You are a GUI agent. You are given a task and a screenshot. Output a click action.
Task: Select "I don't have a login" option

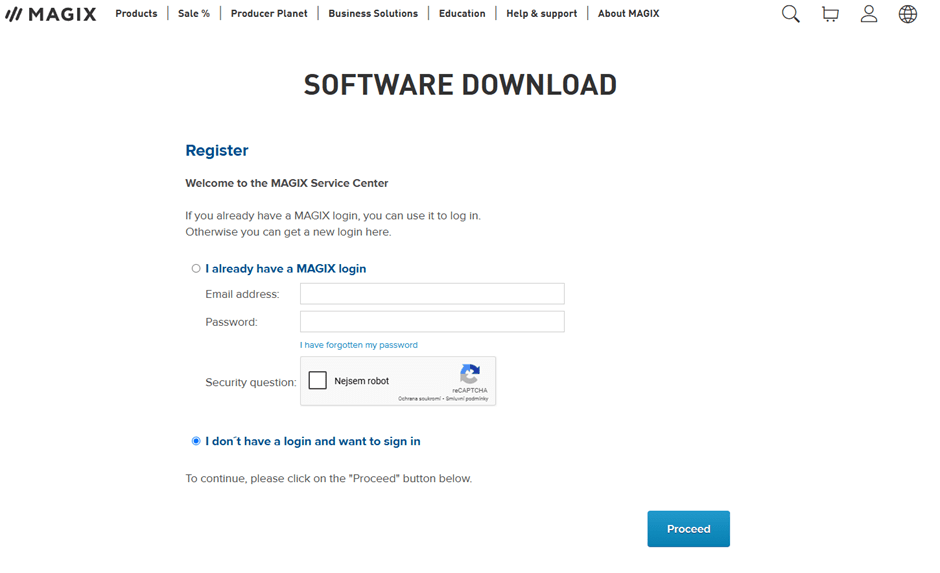(x=196, y=441)
